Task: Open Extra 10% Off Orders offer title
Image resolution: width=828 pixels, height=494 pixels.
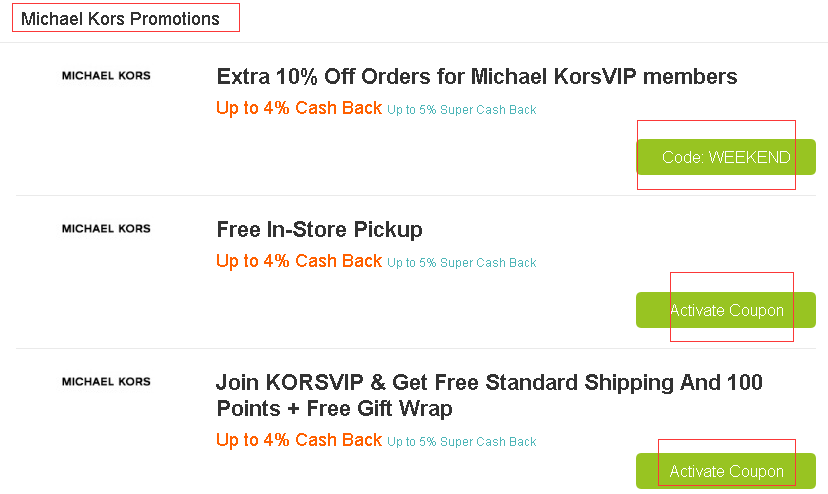Action: (476, 76)
